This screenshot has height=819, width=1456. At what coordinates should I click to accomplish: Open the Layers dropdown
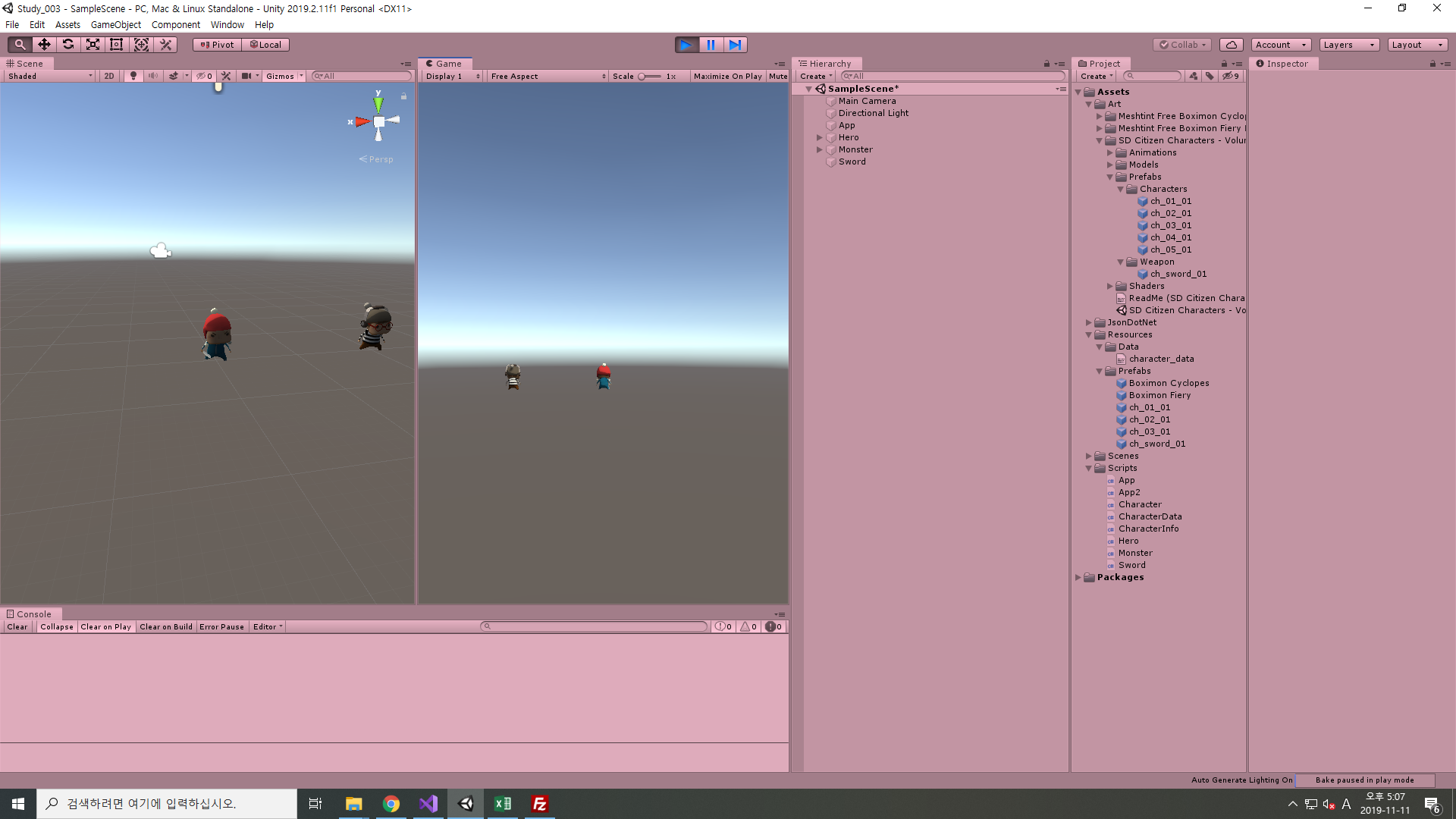(1348, 45)
